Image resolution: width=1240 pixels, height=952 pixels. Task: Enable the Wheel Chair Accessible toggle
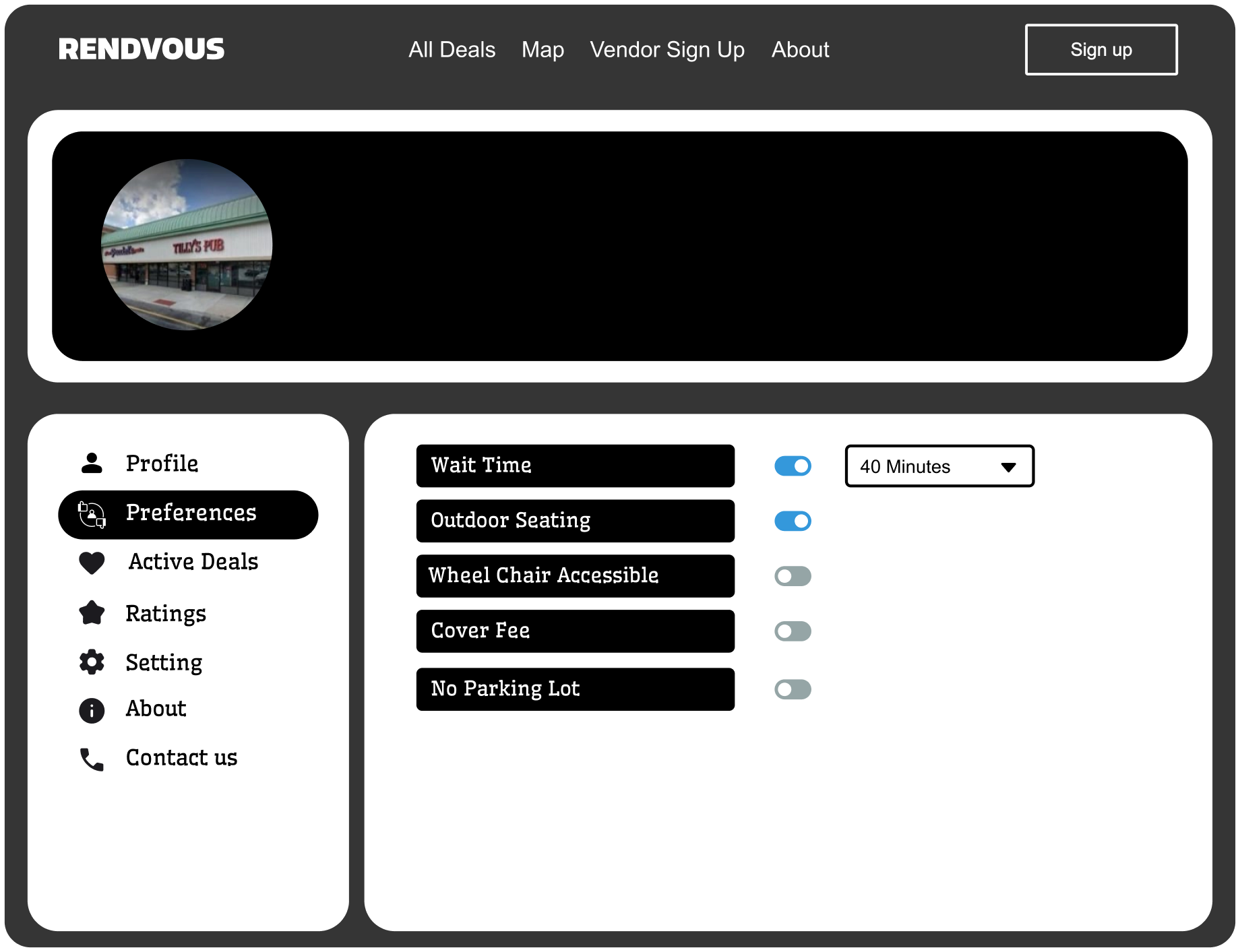[793, 577]
